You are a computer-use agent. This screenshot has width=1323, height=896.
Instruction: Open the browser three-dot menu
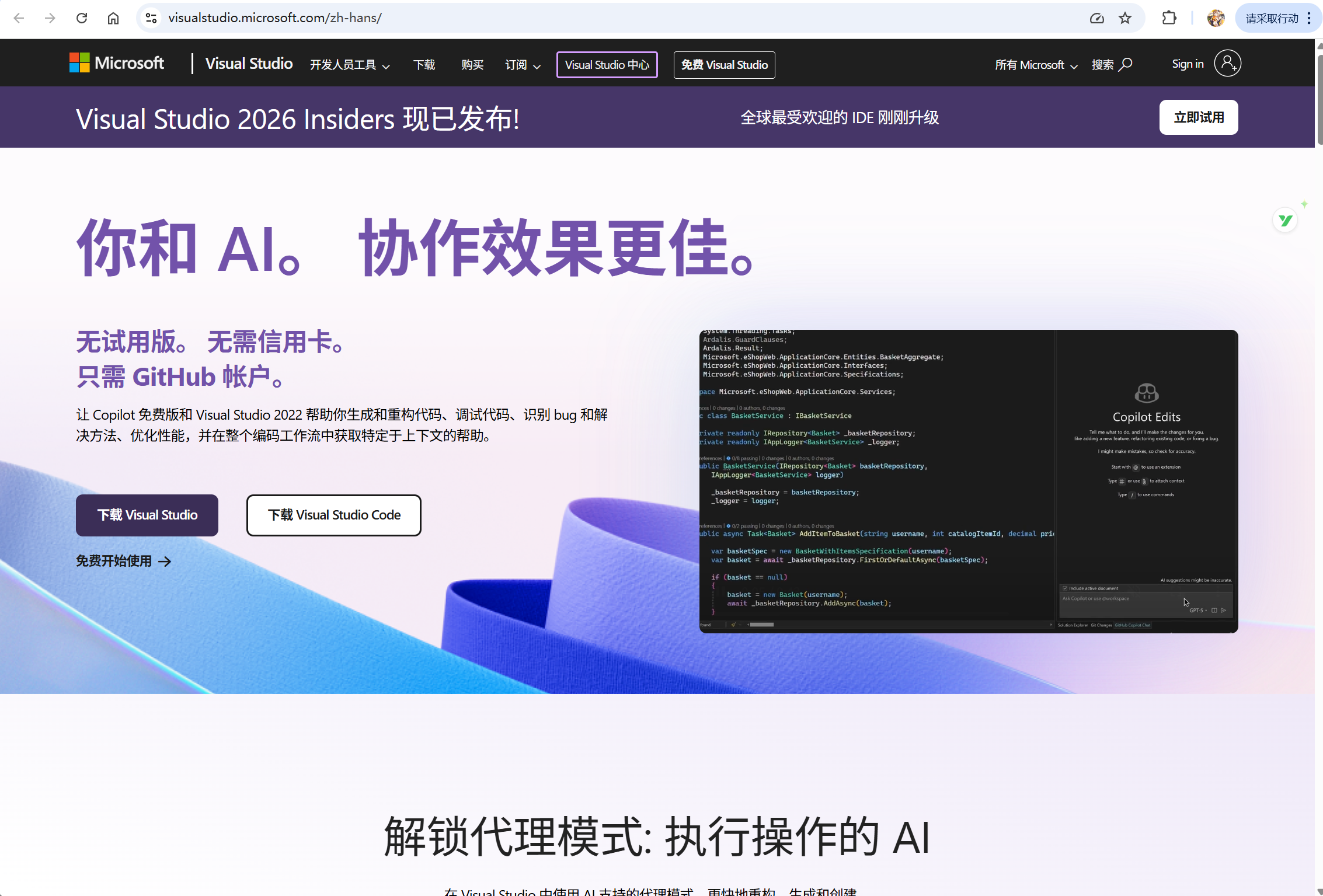(x=1309, y=18)
